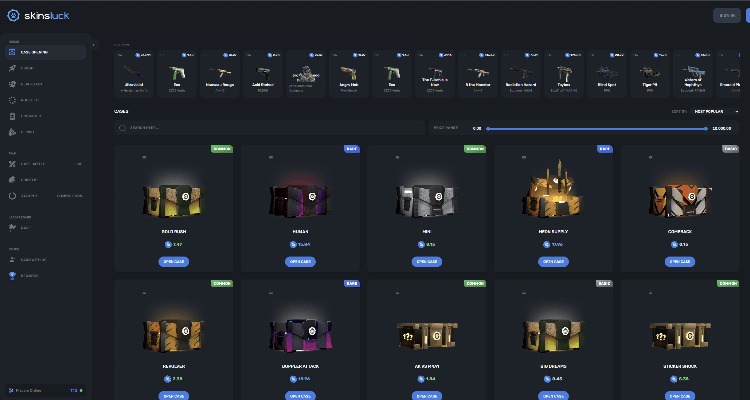
Task: Open the Fuschia Is Now drop card
Action: (435, 74)
